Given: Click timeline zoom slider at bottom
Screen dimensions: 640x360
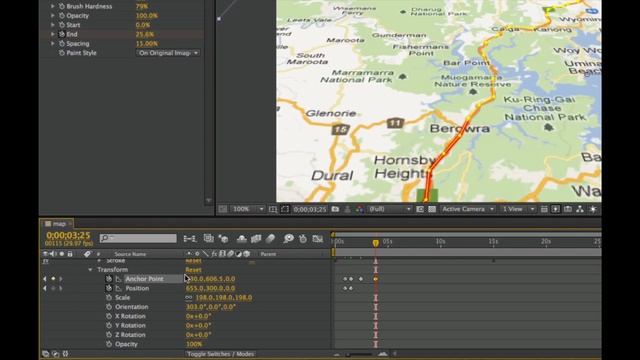Looking at the screenshot, I should [x=359, y=354].
